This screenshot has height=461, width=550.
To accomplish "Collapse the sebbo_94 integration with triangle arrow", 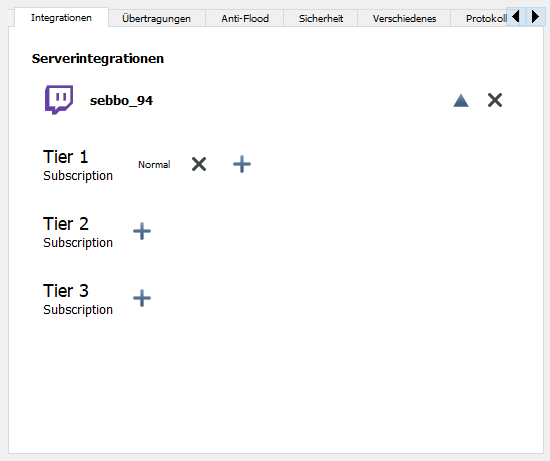I will [461, 100].
